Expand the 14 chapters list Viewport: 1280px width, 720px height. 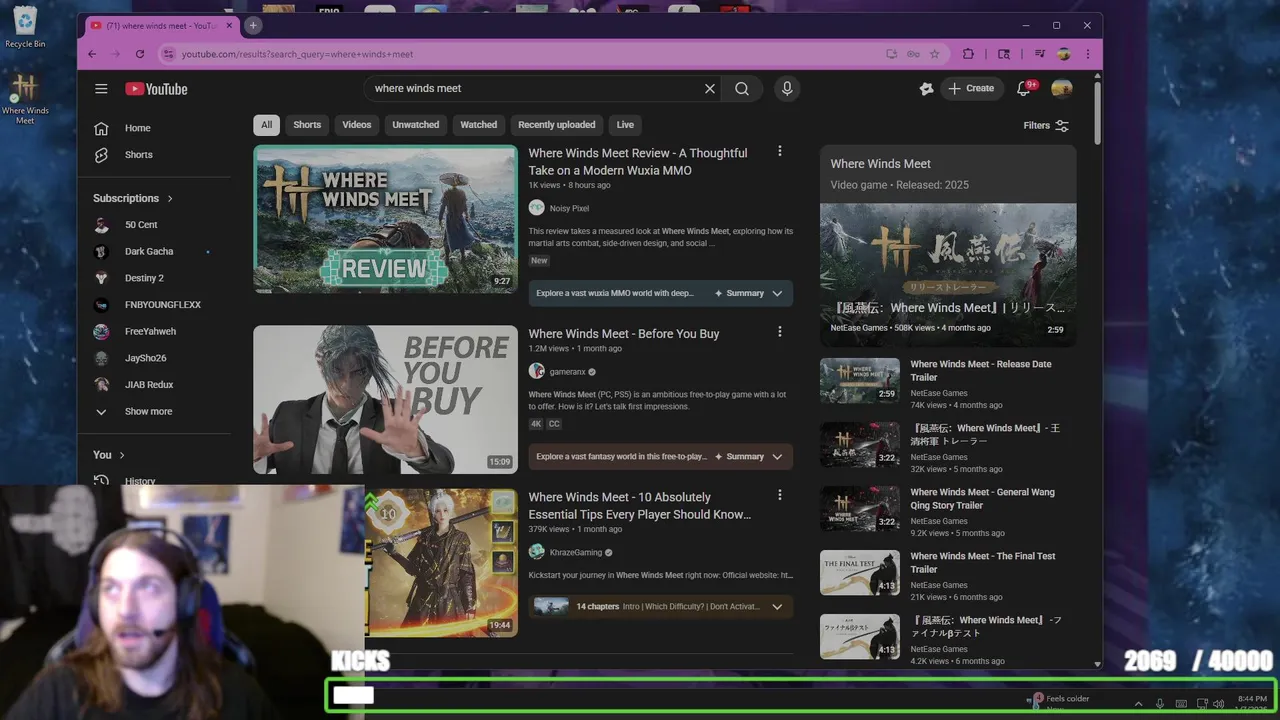click(x=661, y=606)
